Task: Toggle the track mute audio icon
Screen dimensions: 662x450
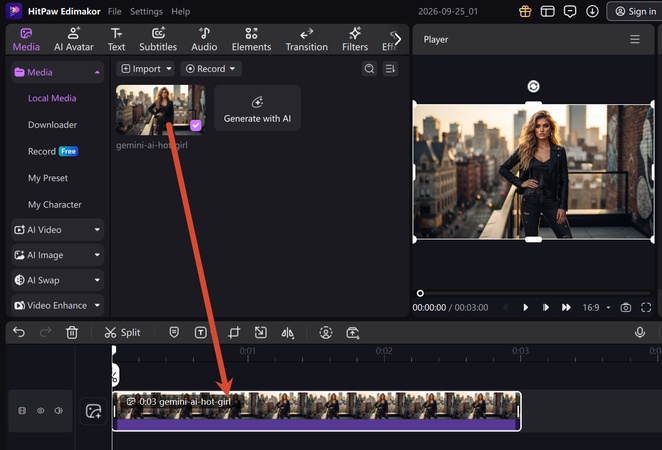Action: 59,411
